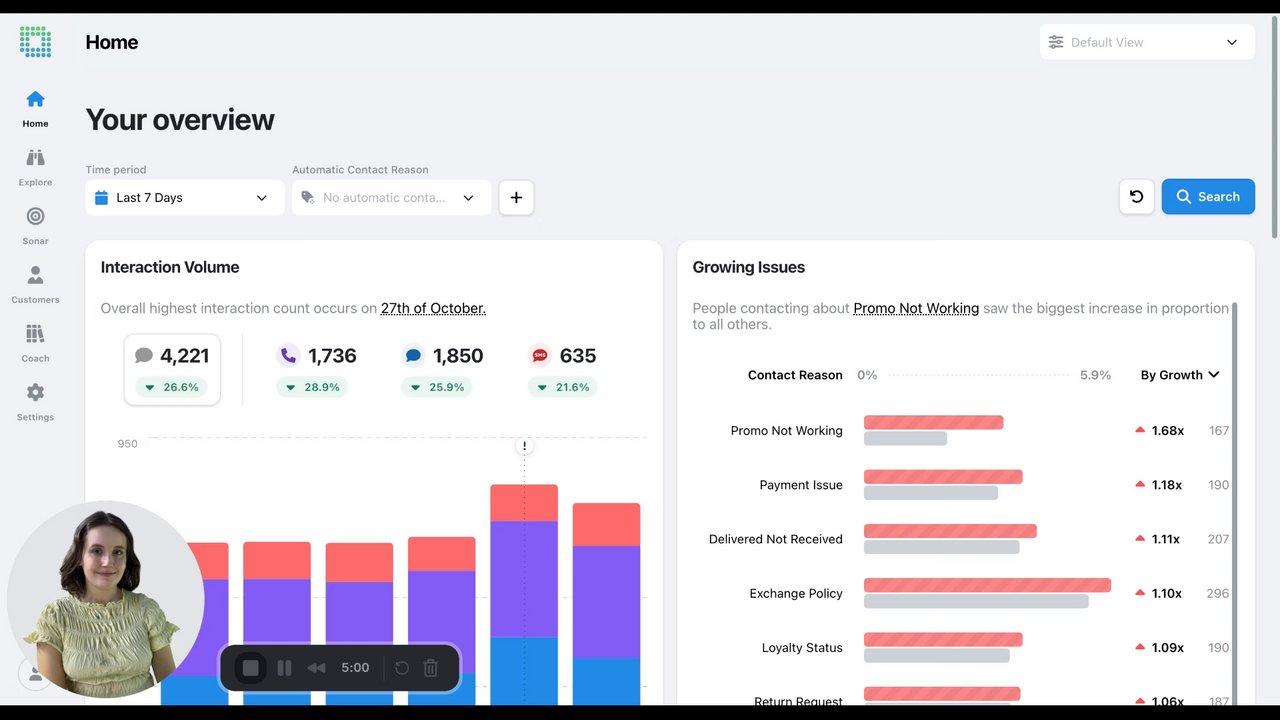Open the Last 7 Days time period dropdown
This screenshot has width=1280, height=720.
(185, 197)
